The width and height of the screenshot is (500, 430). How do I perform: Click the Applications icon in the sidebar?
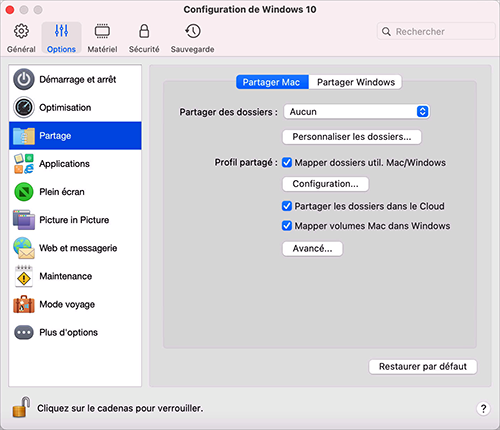click(24, 164)
